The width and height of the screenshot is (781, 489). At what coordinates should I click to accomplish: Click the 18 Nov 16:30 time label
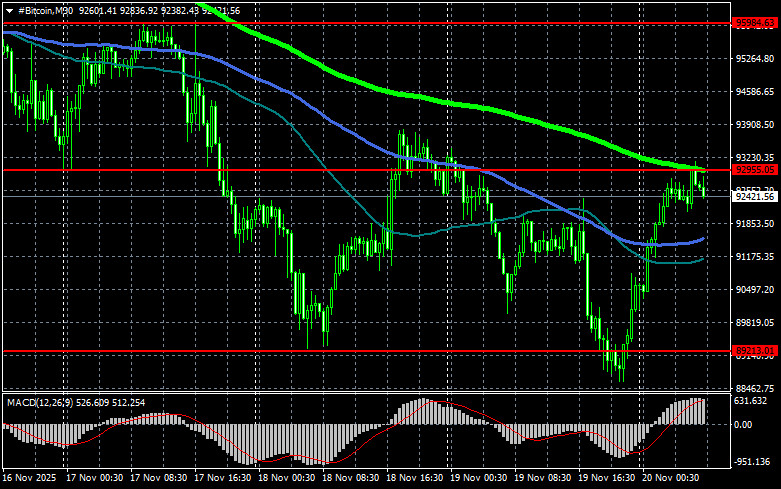(x=414, y=478)
